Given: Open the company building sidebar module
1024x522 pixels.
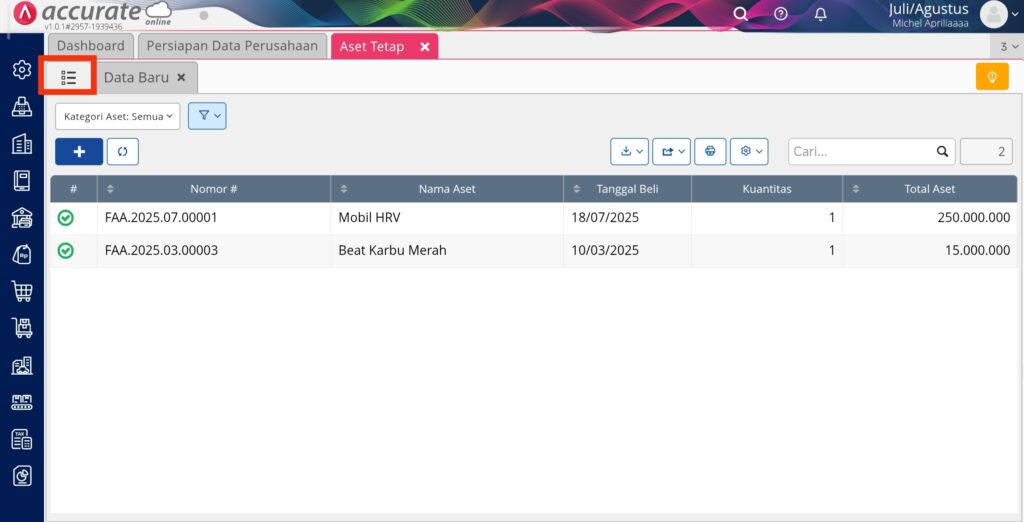Looking at the screenshot, I should [22, 144].
